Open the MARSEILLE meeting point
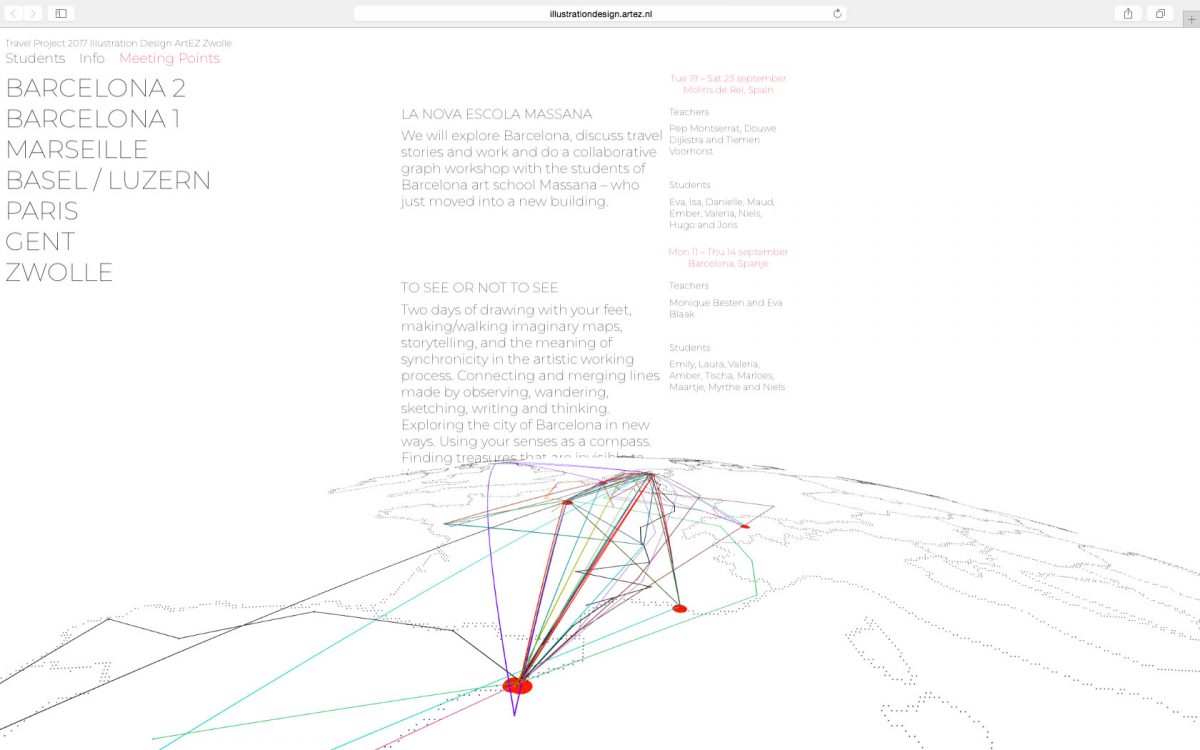Image resolution: width=1200 pixels, height=750 pixels. (x=77, y=150)
